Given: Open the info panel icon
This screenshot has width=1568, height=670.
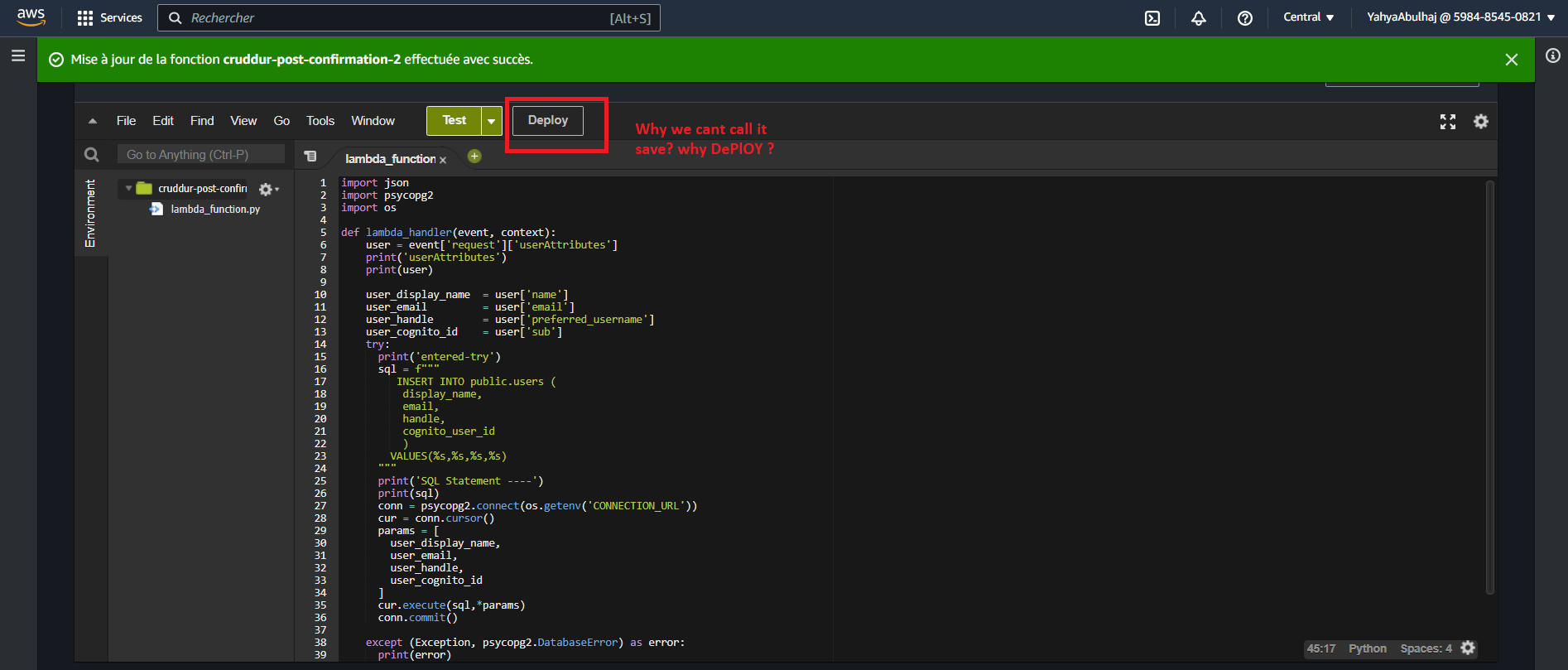Looking at the screenshot, I should [1552, 55].
